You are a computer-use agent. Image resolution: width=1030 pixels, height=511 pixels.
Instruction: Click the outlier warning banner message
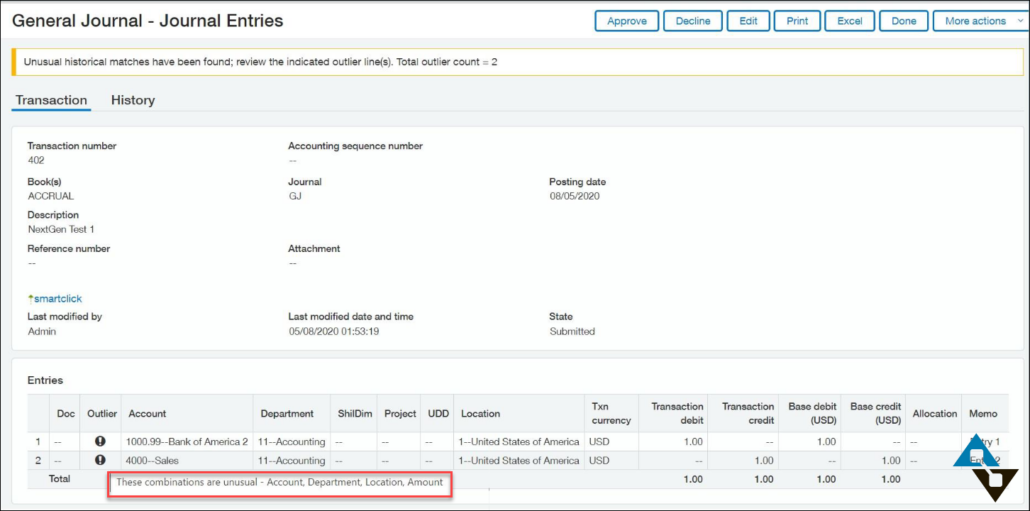point(261,62)
